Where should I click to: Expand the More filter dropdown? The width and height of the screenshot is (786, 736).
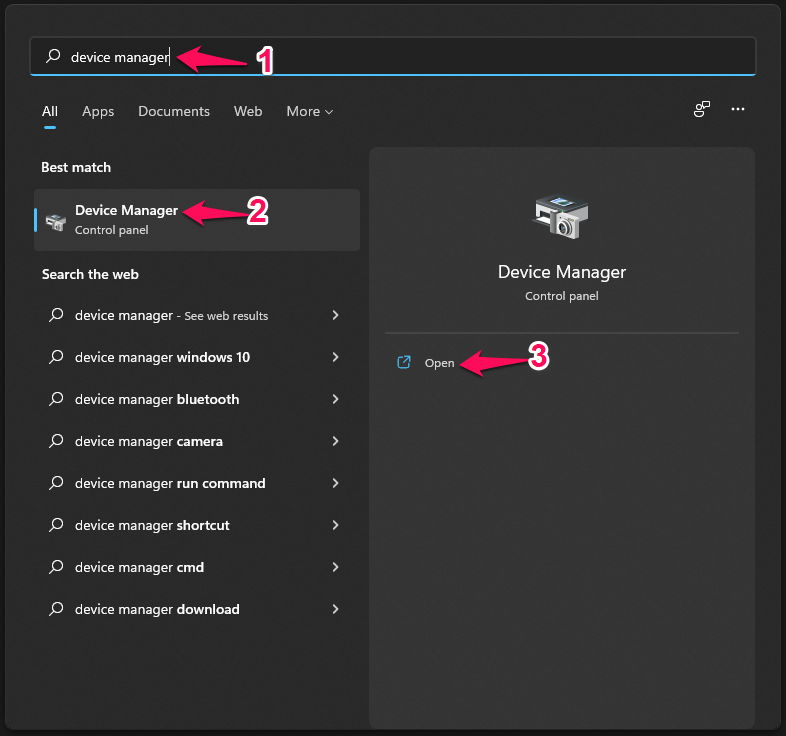tap(309, 111)
